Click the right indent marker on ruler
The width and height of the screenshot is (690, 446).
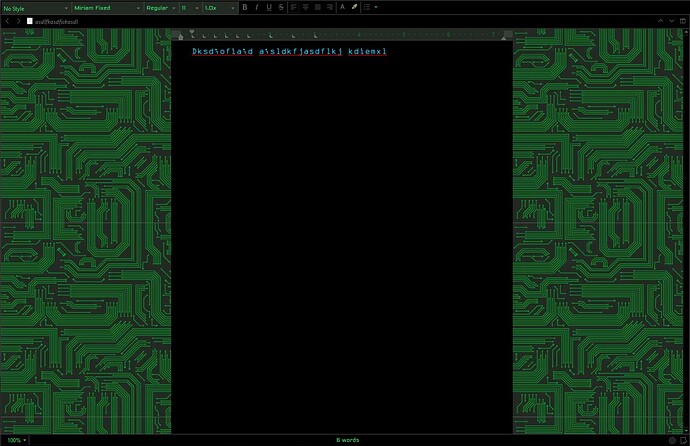504,38
